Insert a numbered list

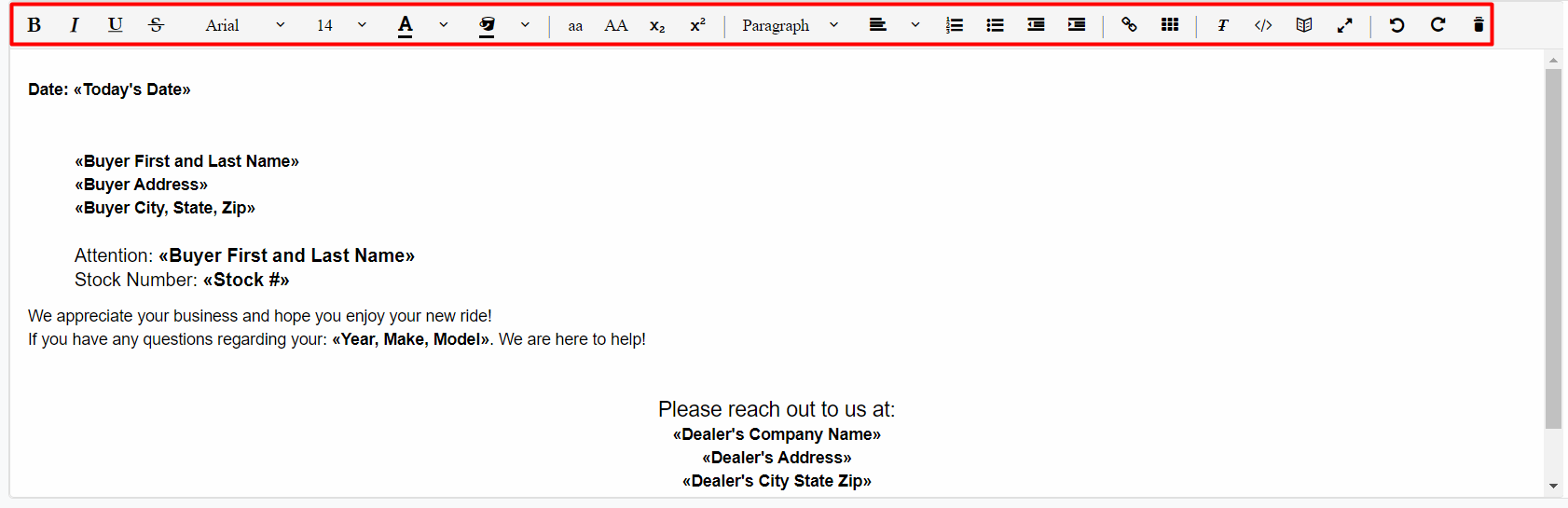[x=955, y=25]
